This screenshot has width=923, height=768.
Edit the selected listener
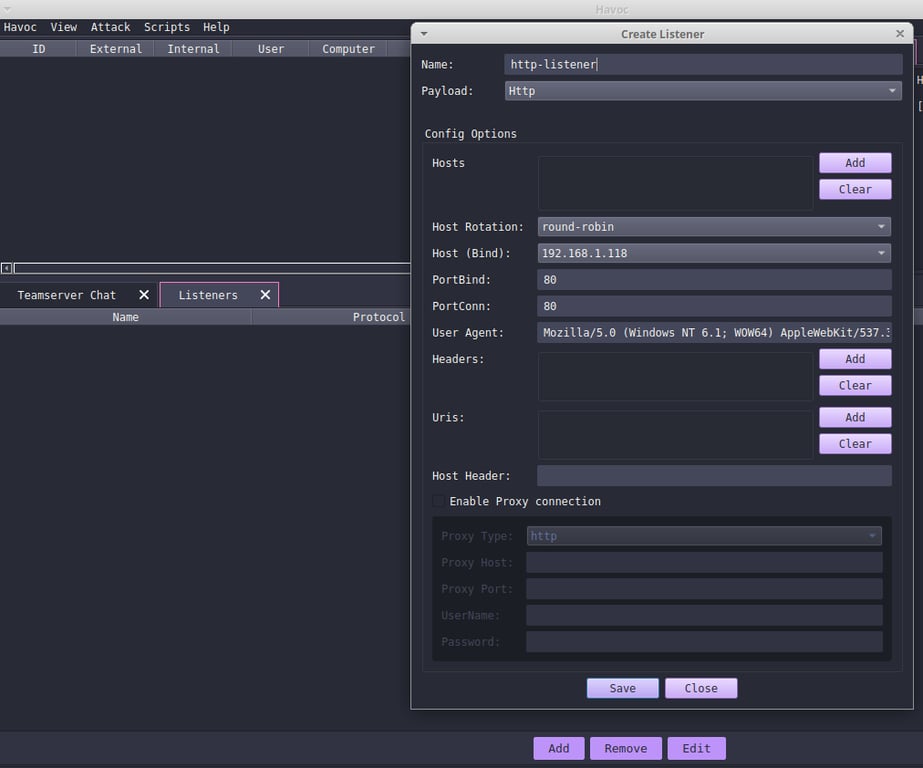click(x=696, y=748)
